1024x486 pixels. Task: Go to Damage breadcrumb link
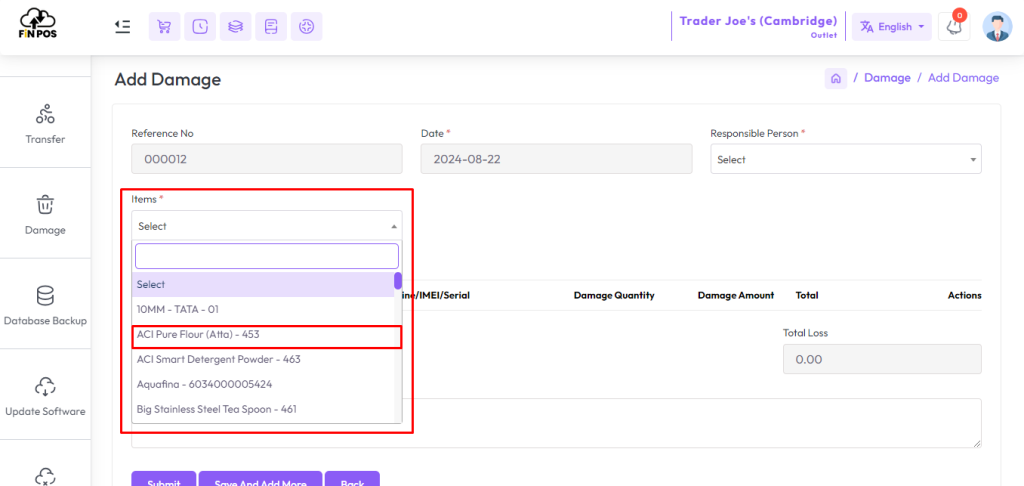[x=887, y=78]
